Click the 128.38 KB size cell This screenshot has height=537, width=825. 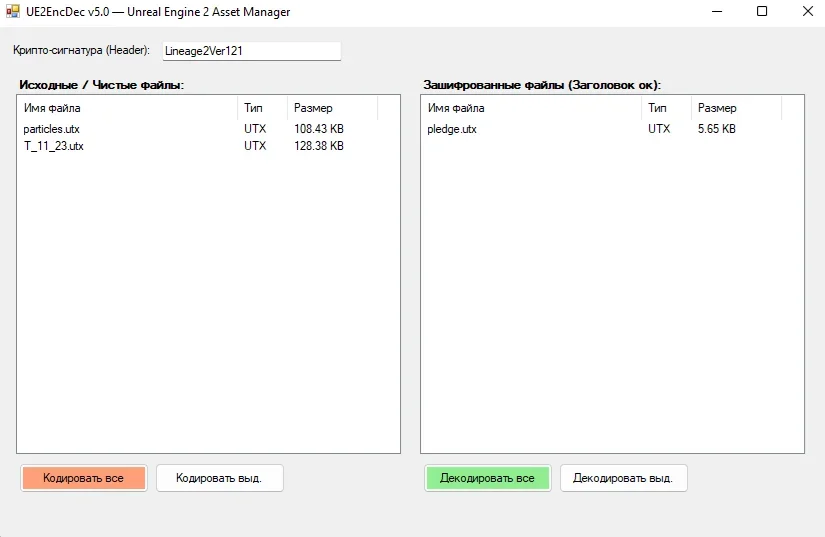coord(319,146)
